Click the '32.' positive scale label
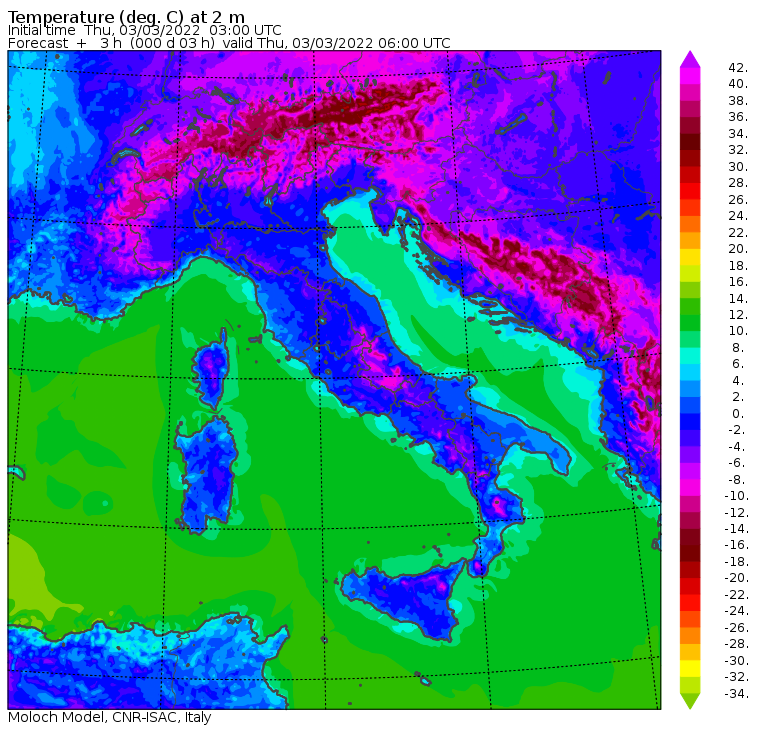 click(x=738, y=150)
